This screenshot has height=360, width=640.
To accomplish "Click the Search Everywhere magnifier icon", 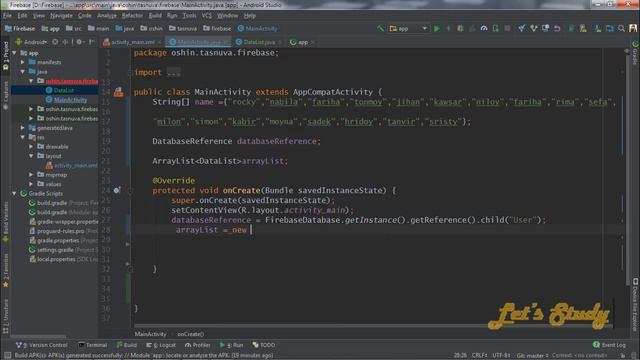I will (x=621, y=28).
